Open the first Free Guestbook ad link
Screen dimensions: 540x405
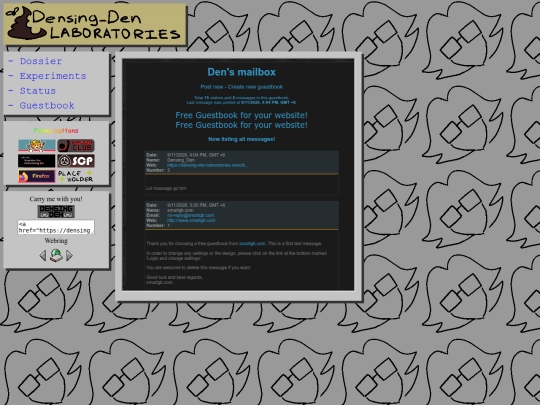(241, 115)
